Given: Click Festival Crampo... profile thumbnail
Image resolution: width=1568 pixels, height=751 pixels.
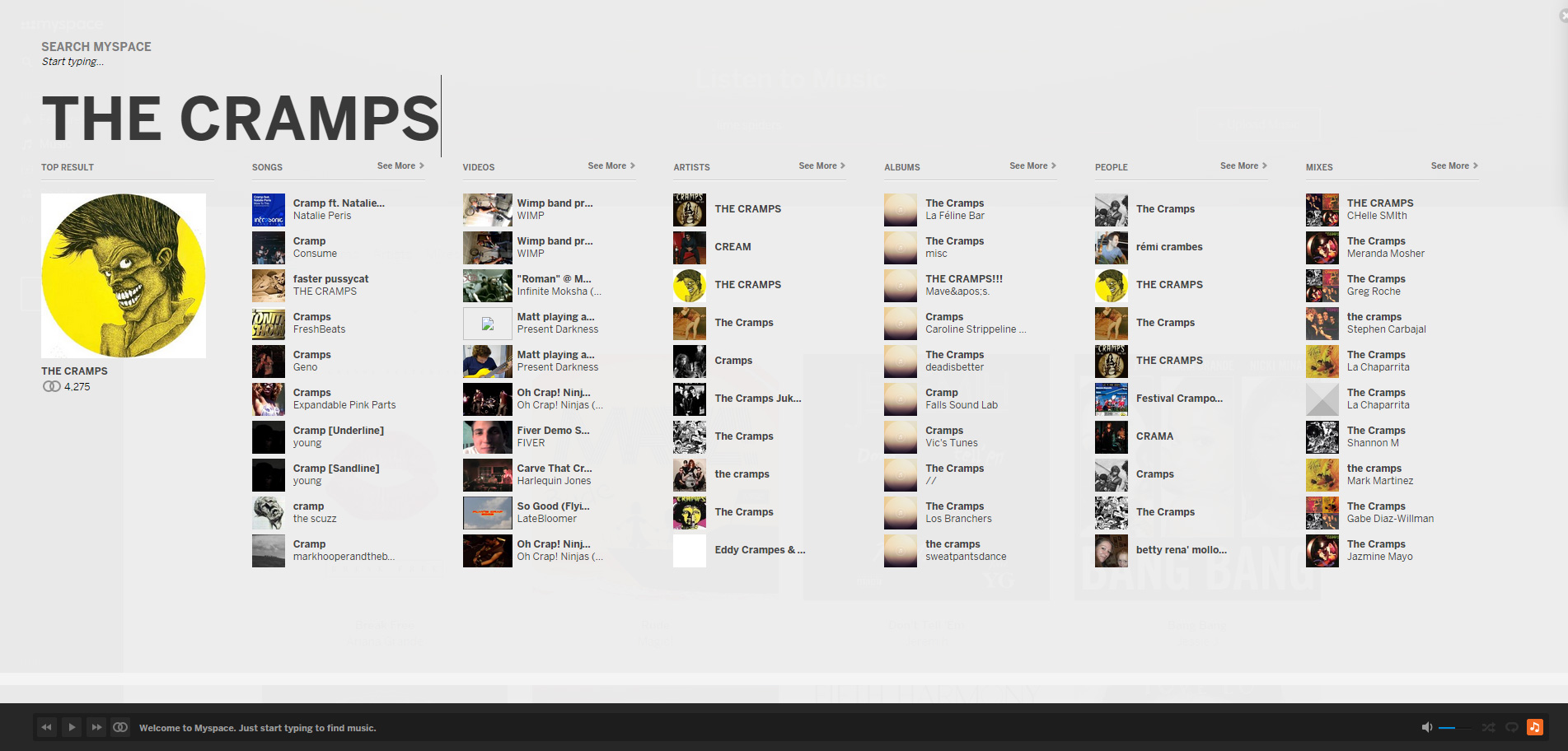Looking at the screenshot, I should [1112, 399].
